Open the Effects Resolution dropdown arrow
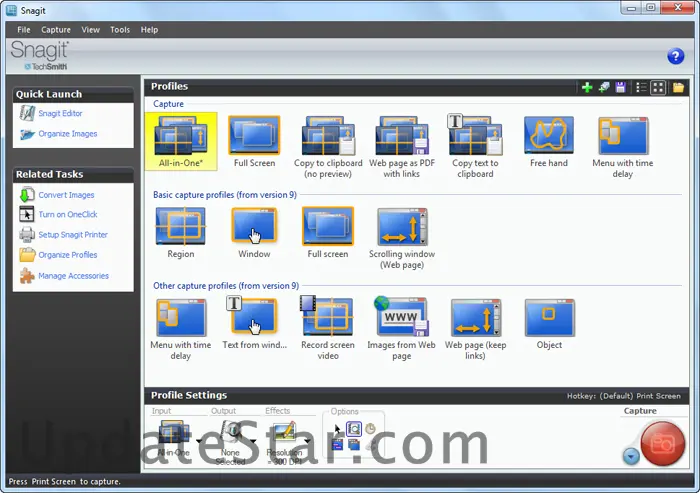The width and height of the screenshot is (700, 493). tap(308, 441)
